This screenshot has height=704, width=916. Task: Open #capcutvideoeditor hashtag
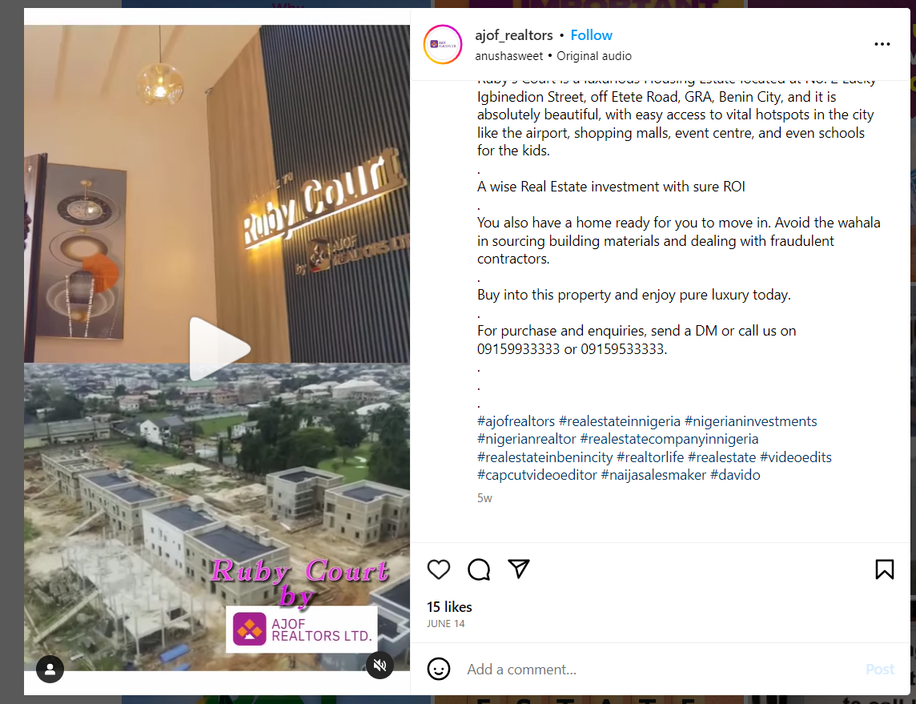point(537,475)
